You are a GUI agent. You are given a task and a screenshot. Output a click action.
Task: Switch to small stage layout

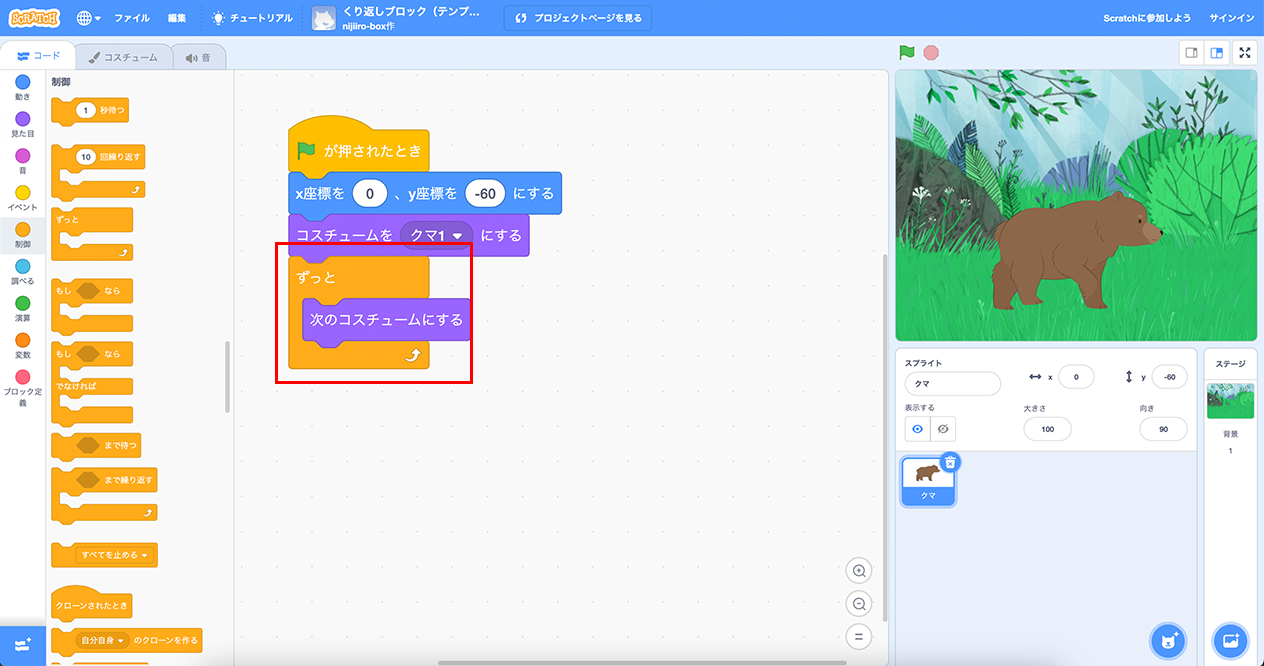[1191, 53]
